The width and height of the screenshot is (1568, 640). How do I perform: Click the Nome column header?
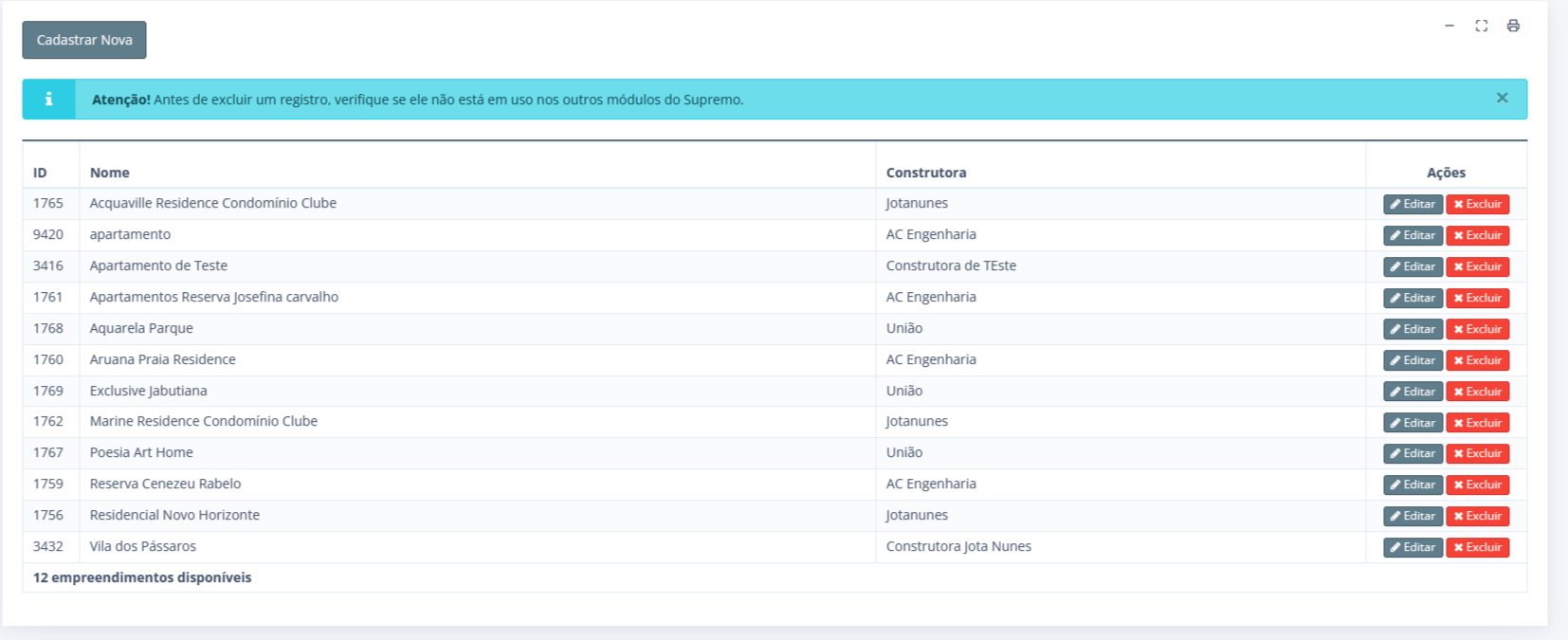coord(110,173)
